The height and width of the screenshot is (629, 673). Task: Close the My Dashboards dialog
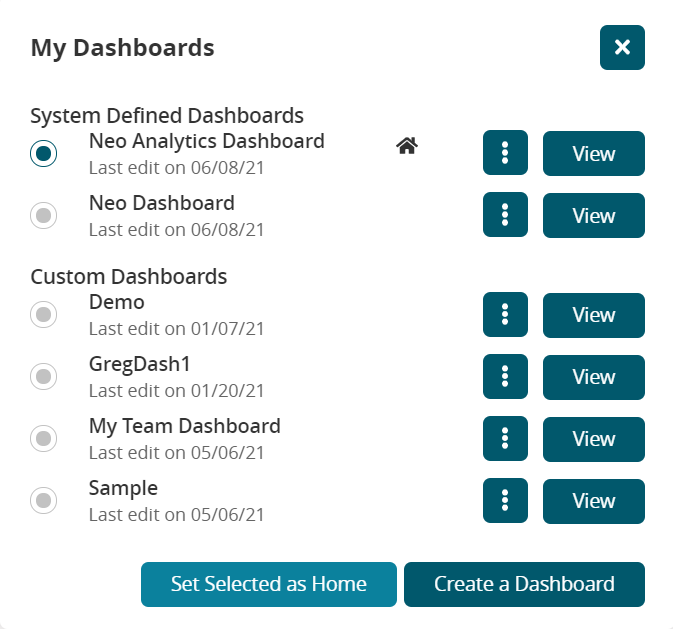pos(622,47)
